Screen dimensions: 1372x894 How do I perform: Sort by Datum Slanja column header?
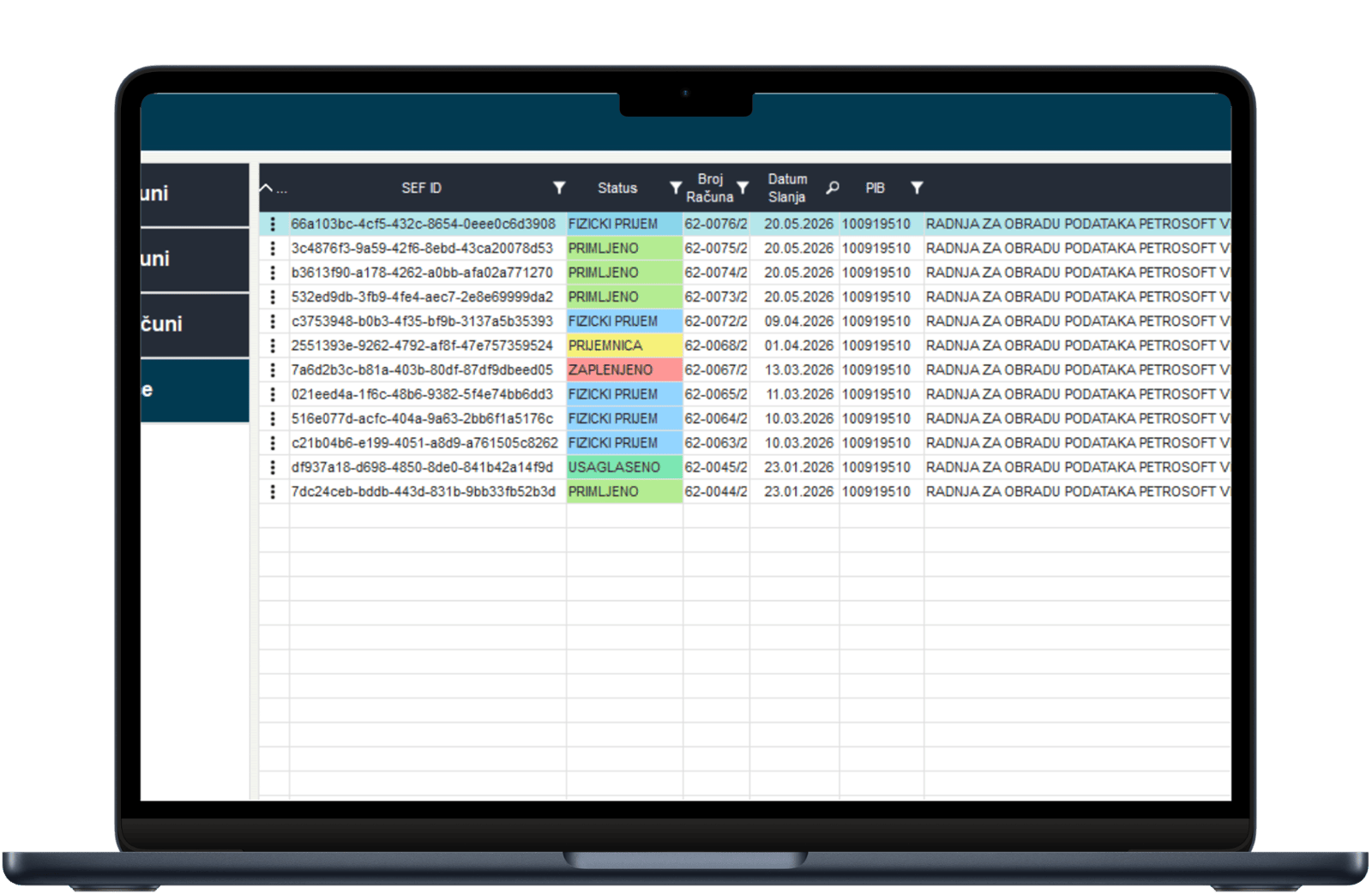[x=787, y=188]
